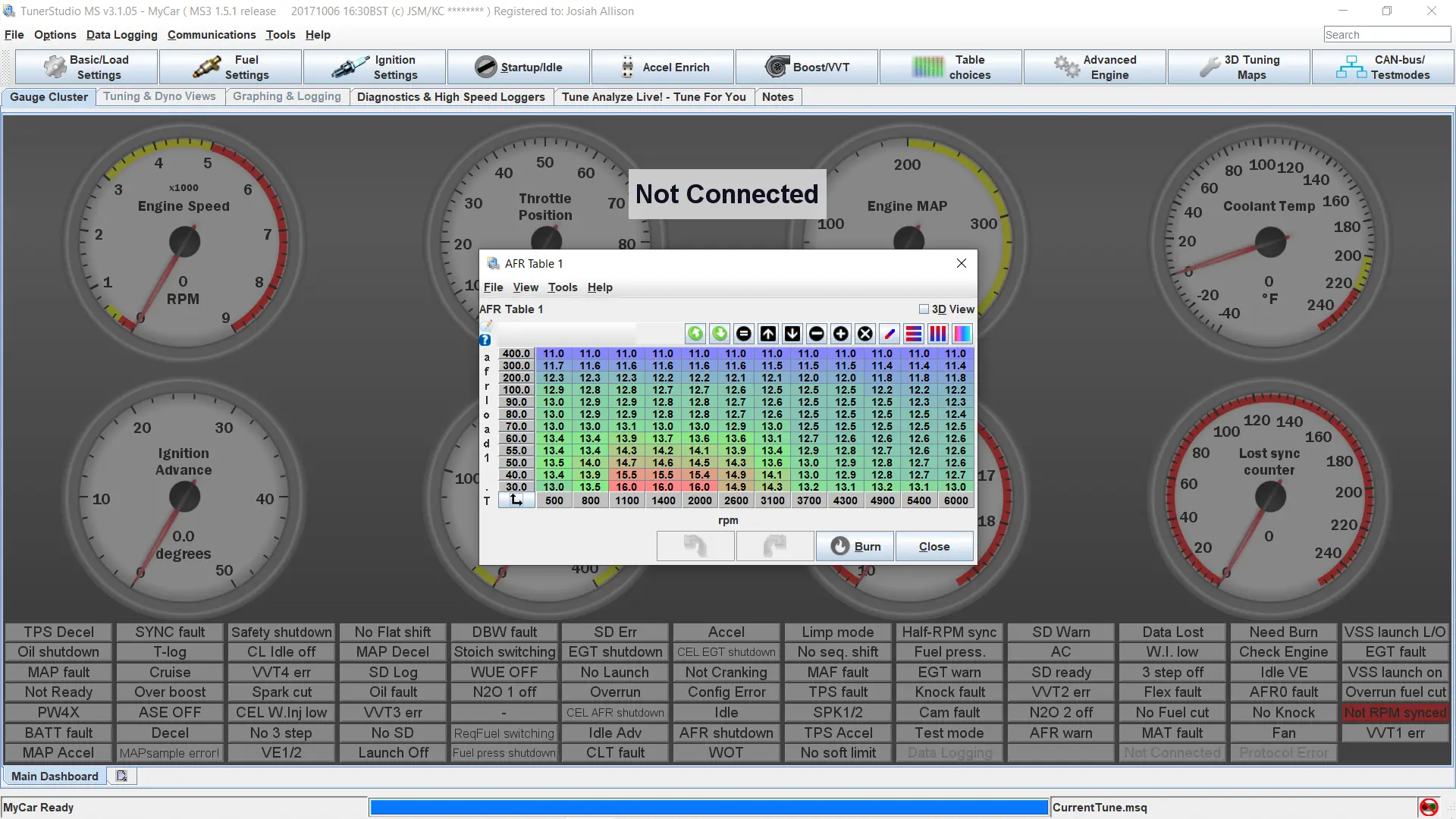Open the Basic/Load Settings dropdown
The image size is (1456, 819).
click(86, 67)
